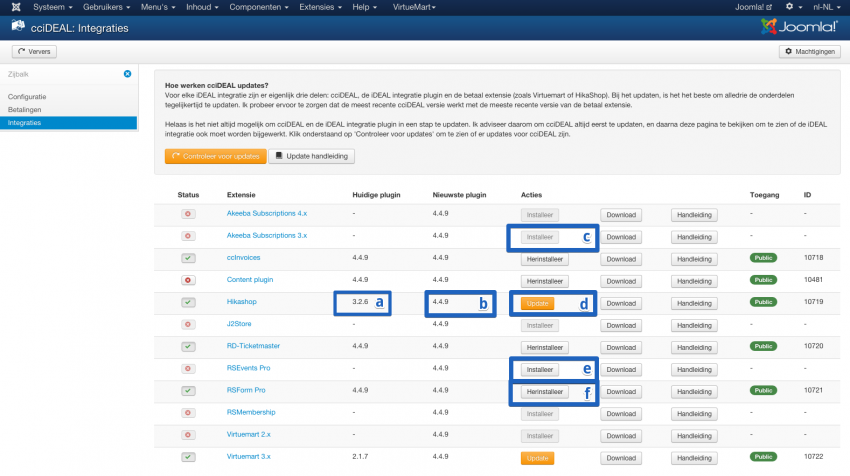Open the Virtuemart 3.x extension link

click(249, 456)
